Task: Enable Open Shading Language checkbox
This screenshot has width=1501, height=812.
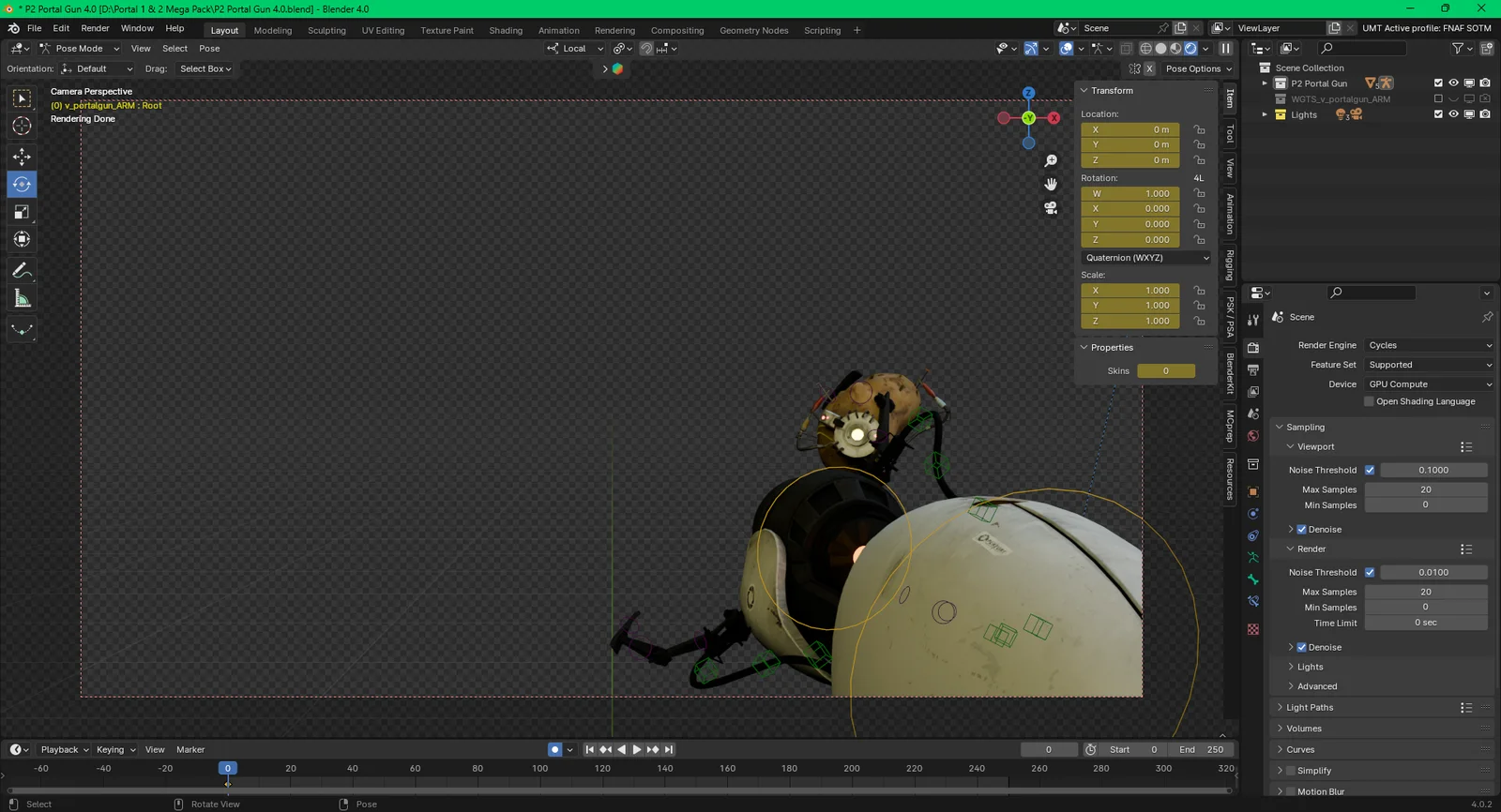Action: (x=1369, y=401)
